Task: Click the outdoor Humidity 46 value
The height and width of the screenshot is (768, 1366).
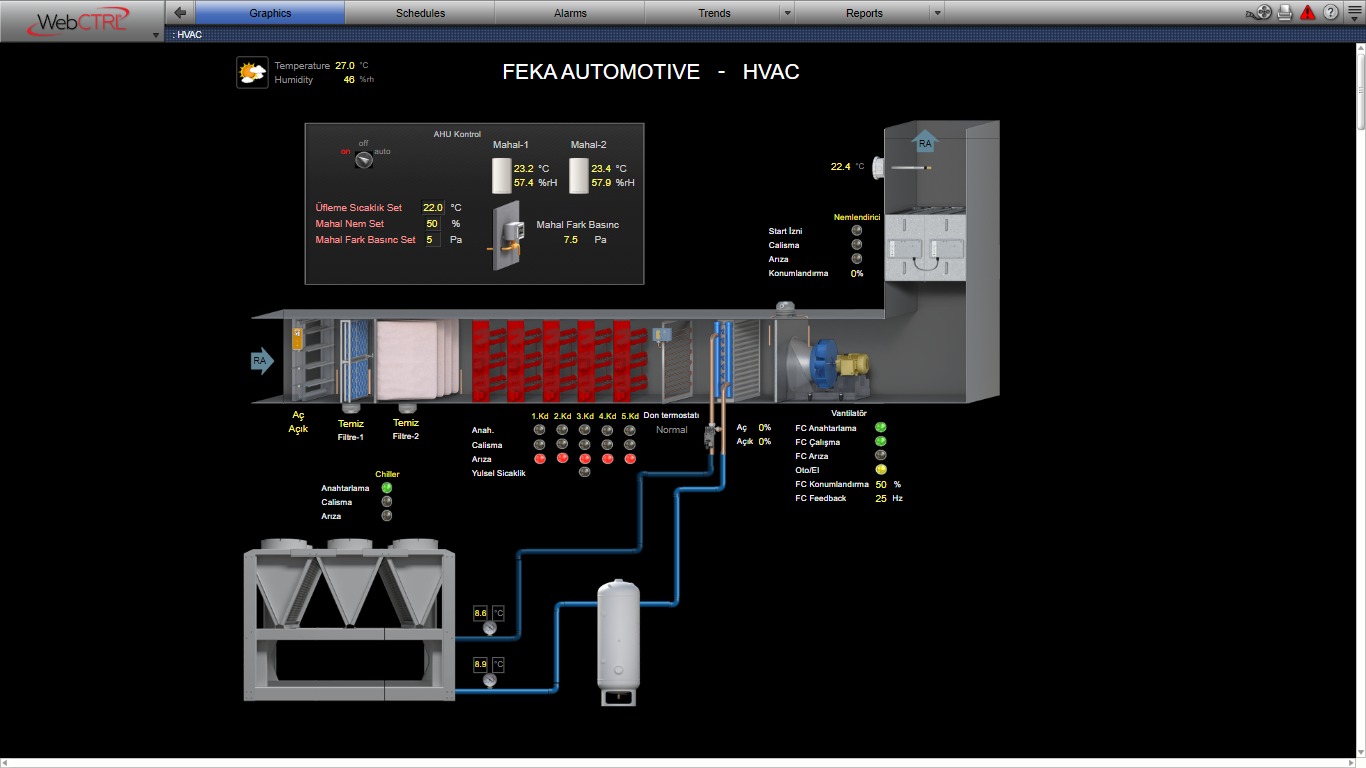Action: coord(349,79)
